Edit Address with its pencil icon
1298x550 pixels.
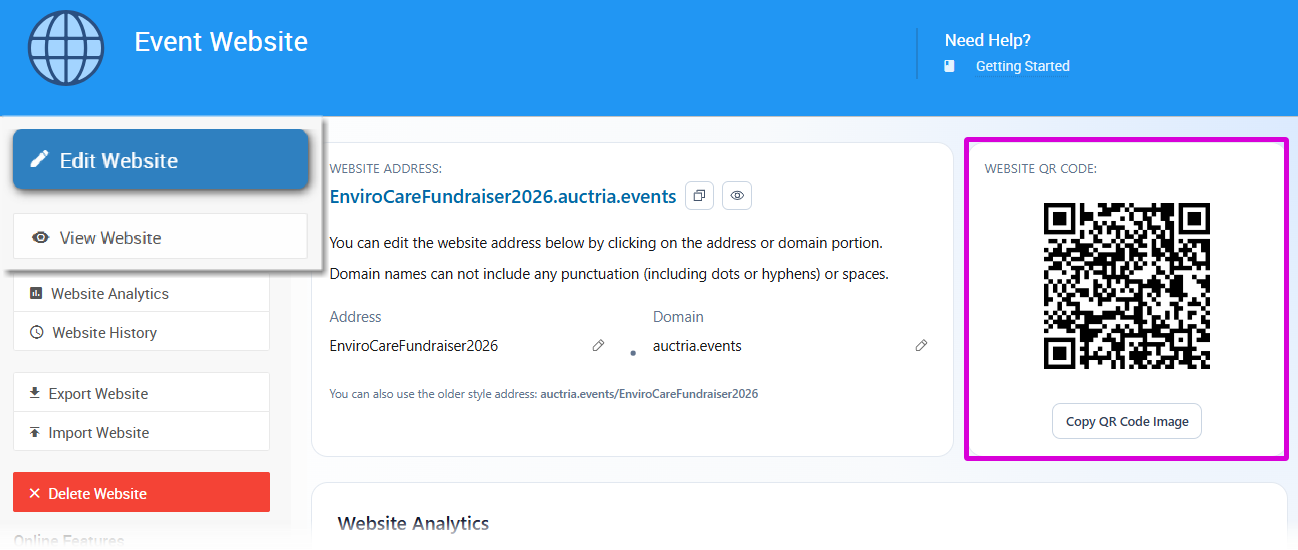coord(598,346)
